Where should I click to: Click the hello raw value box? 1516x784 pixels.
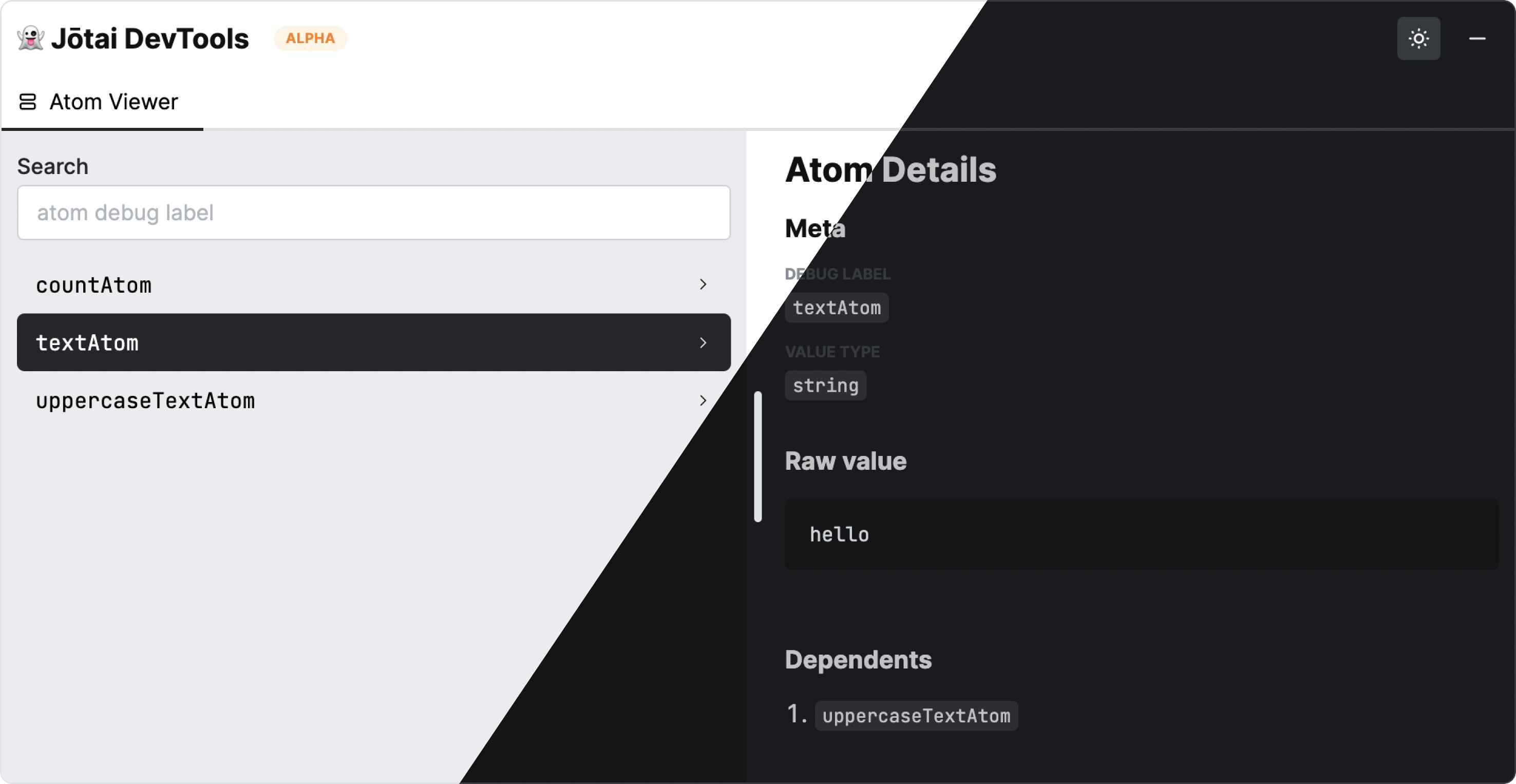point(1118,534)
